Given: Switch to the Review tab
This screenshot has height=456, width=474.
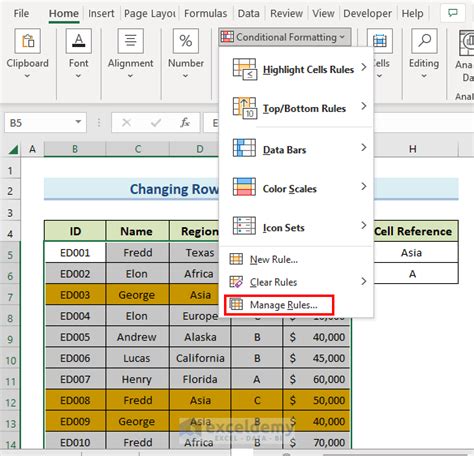Looking at the screenshot, I should tap(286, 14).
